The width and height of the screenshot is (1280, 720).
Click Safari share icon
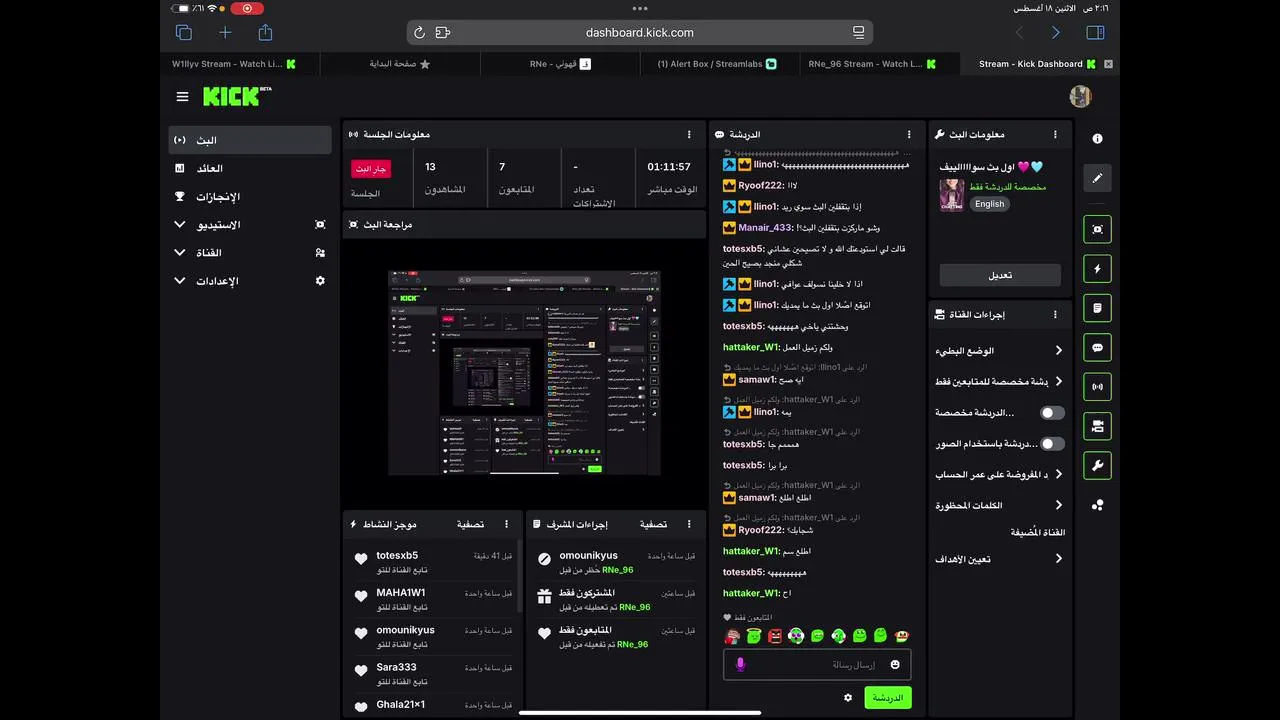265,32
